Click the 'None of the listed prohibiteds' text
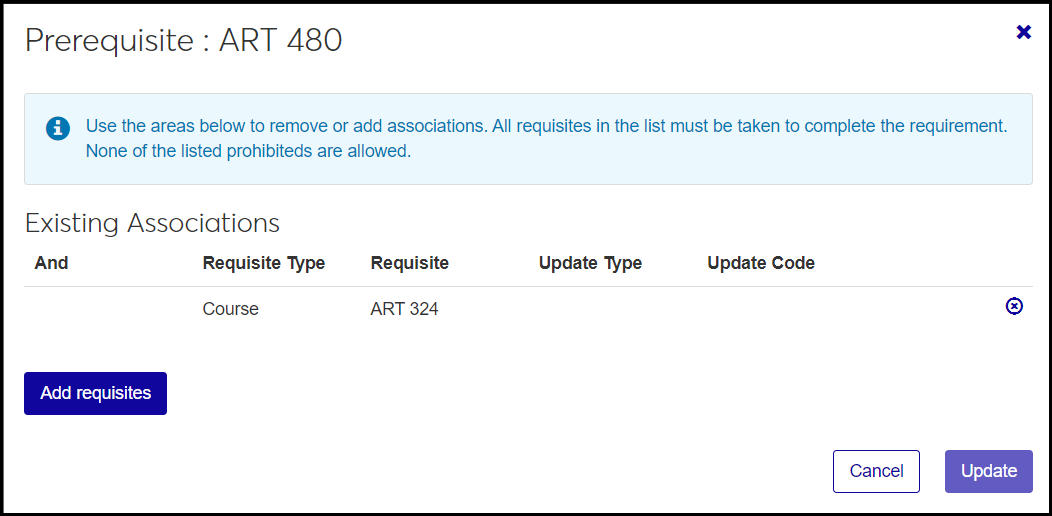 (x=248, y=152)
